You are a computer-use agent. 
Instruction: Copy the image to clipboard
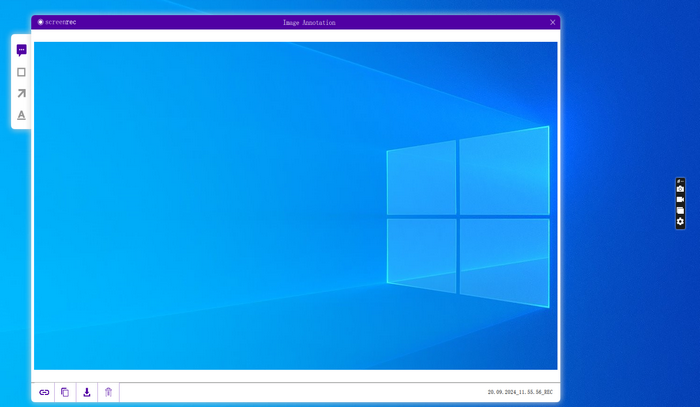pyautogui.click(x=65, y=392)
